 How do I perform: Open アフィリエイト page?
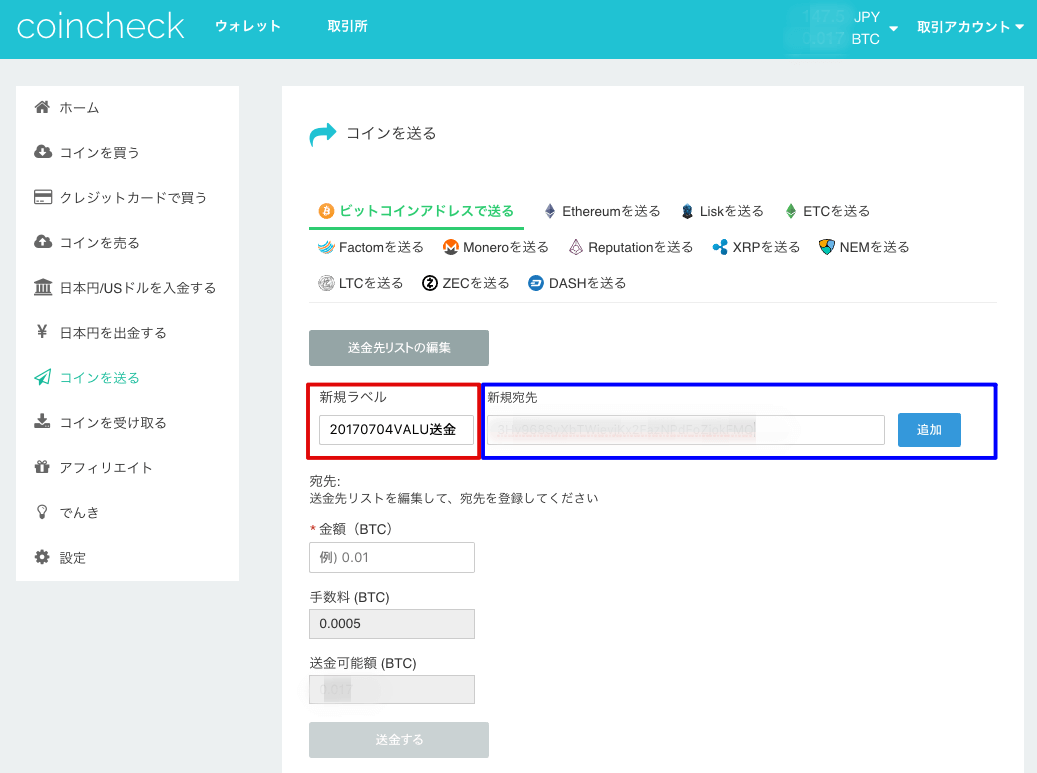(106, 468)
